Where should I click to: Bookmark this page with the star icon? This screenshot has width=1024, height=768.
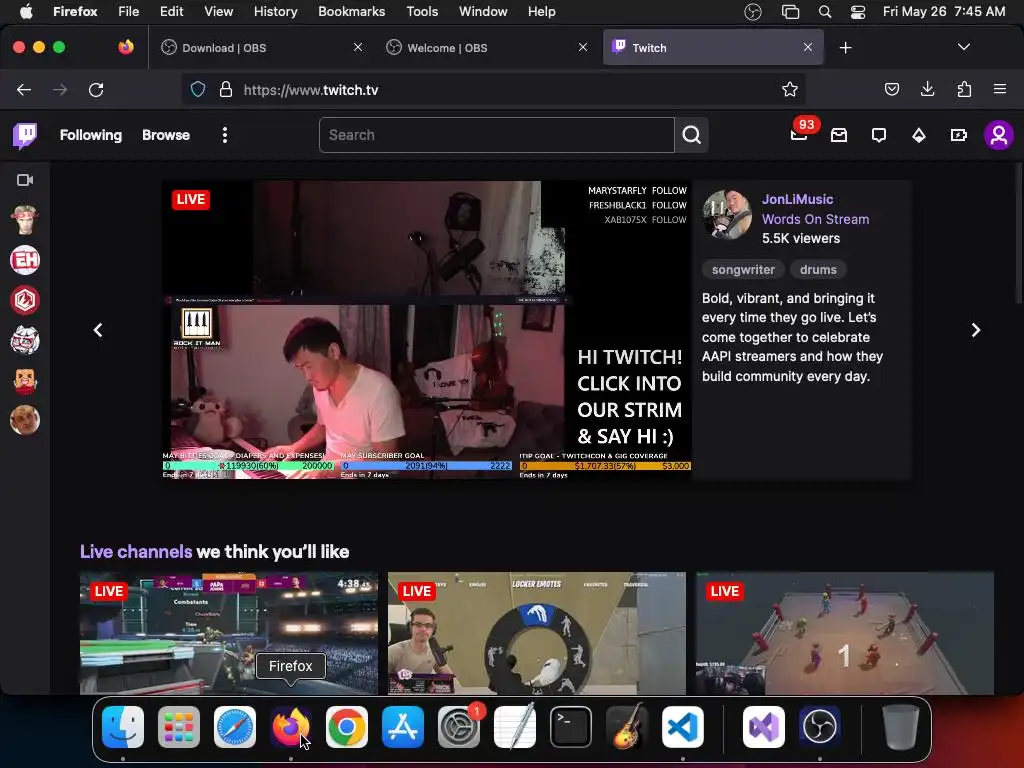tap(790, 89)
